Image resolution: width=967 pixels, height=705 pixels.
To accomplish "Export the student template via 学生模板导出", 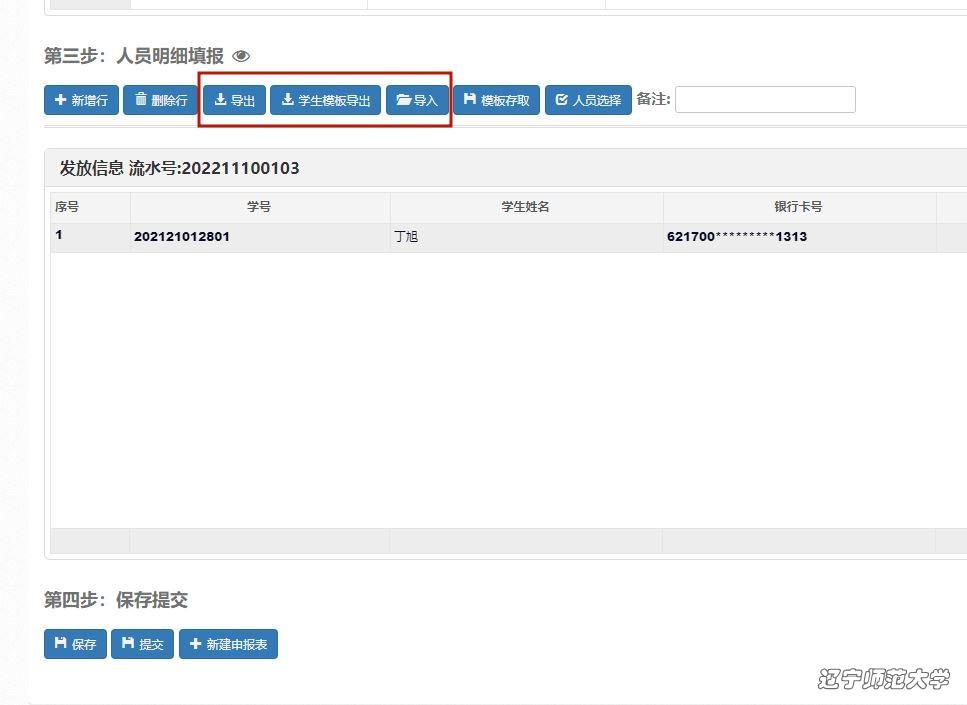I will (325, 100).
